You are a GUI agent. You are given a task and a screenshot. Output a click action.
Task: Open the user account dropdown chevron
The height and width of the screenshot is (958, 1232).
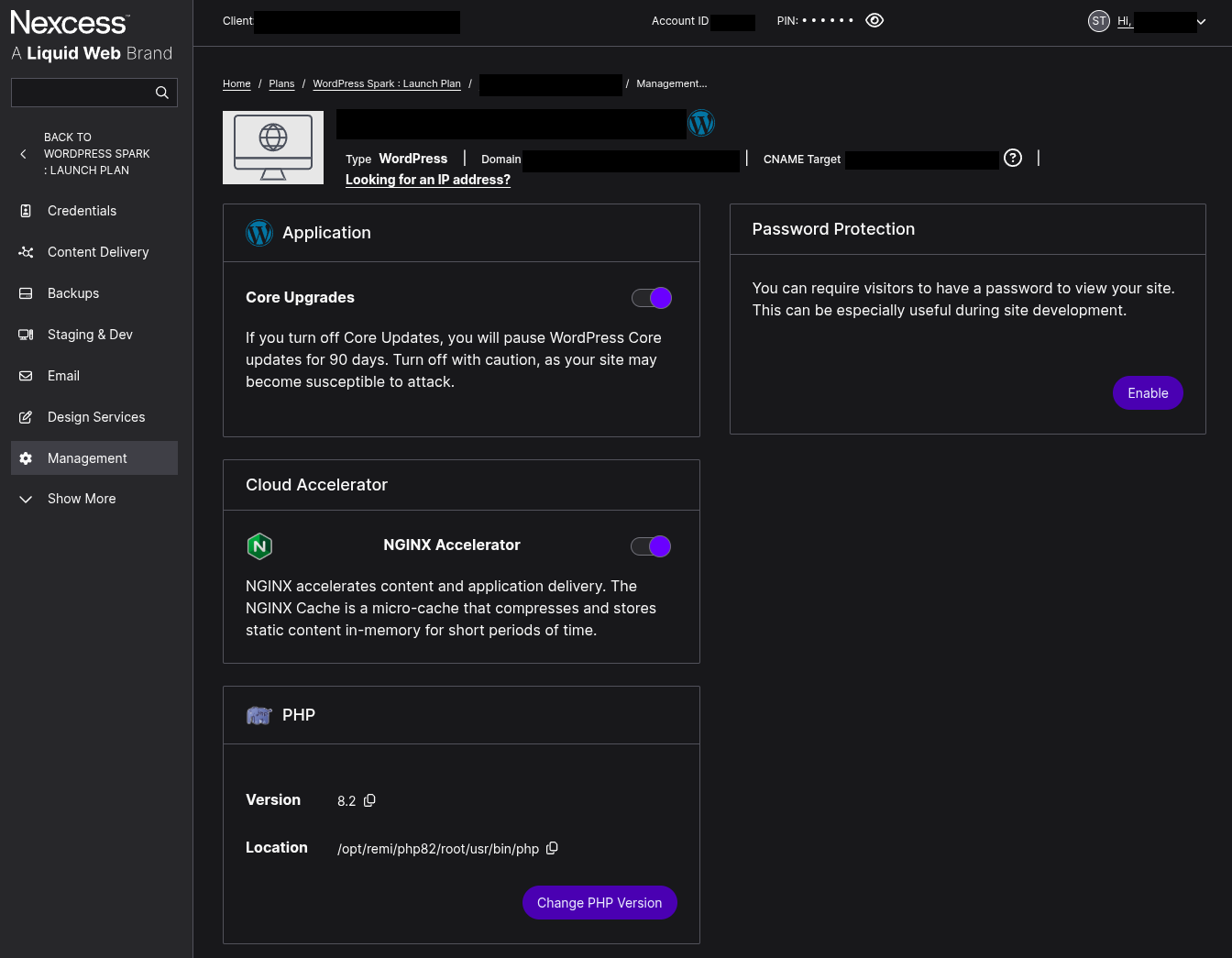pos(1201,22)
